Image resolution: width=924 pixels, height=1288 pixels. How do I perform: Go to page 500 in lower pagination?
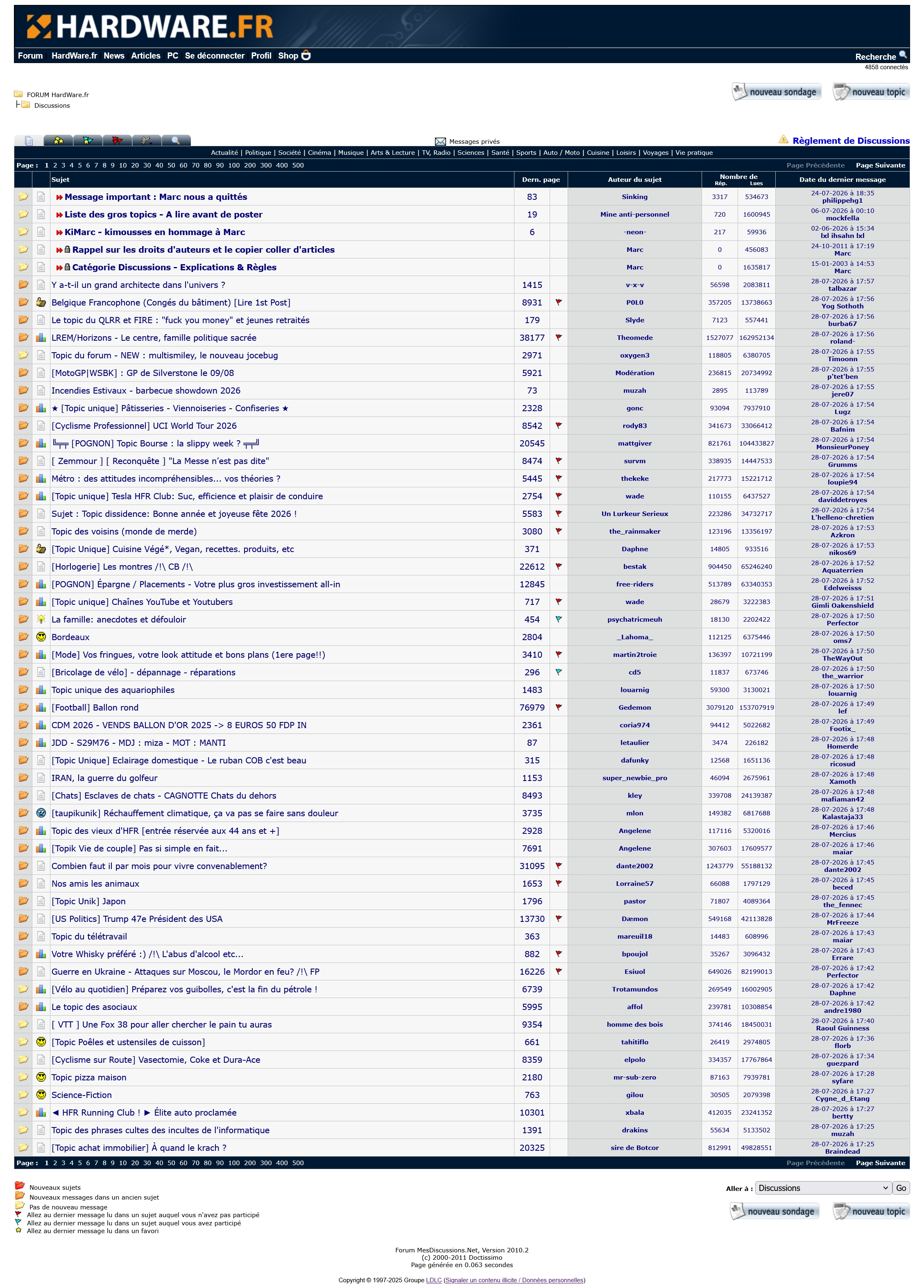pyautogui.click(x=298, y=1163)
